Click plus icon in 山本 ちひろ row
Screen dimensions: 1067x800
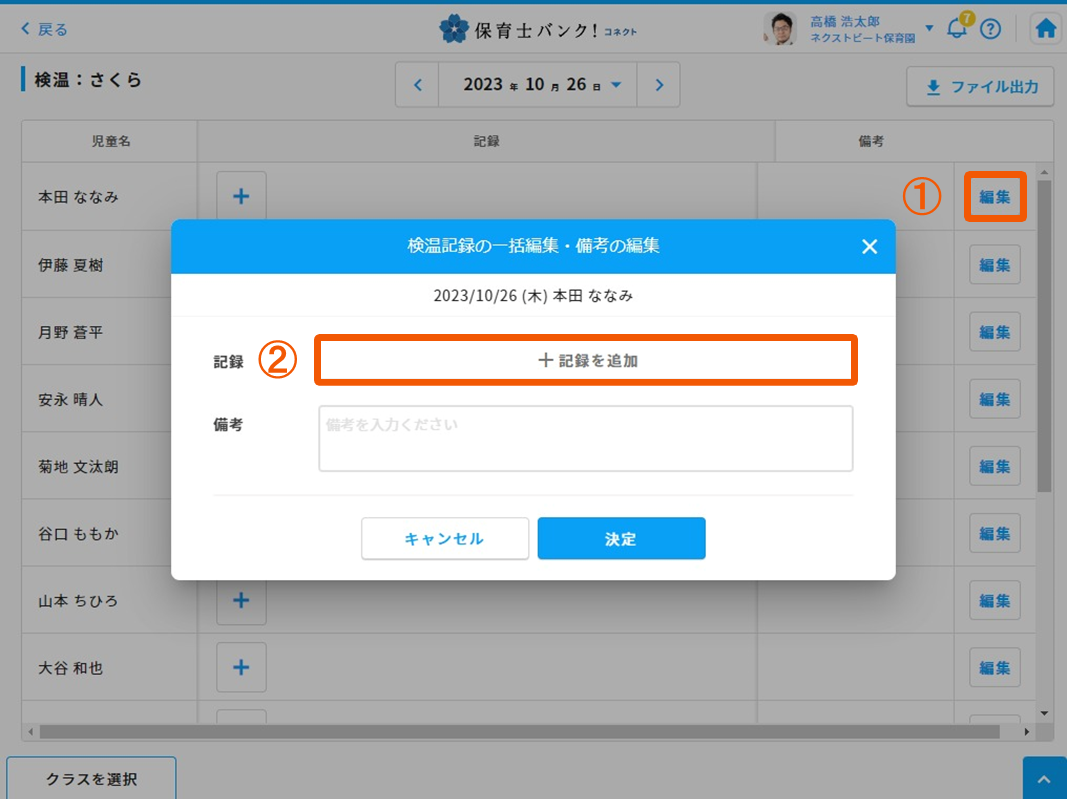pyautogui.click(x=241, y=600)
